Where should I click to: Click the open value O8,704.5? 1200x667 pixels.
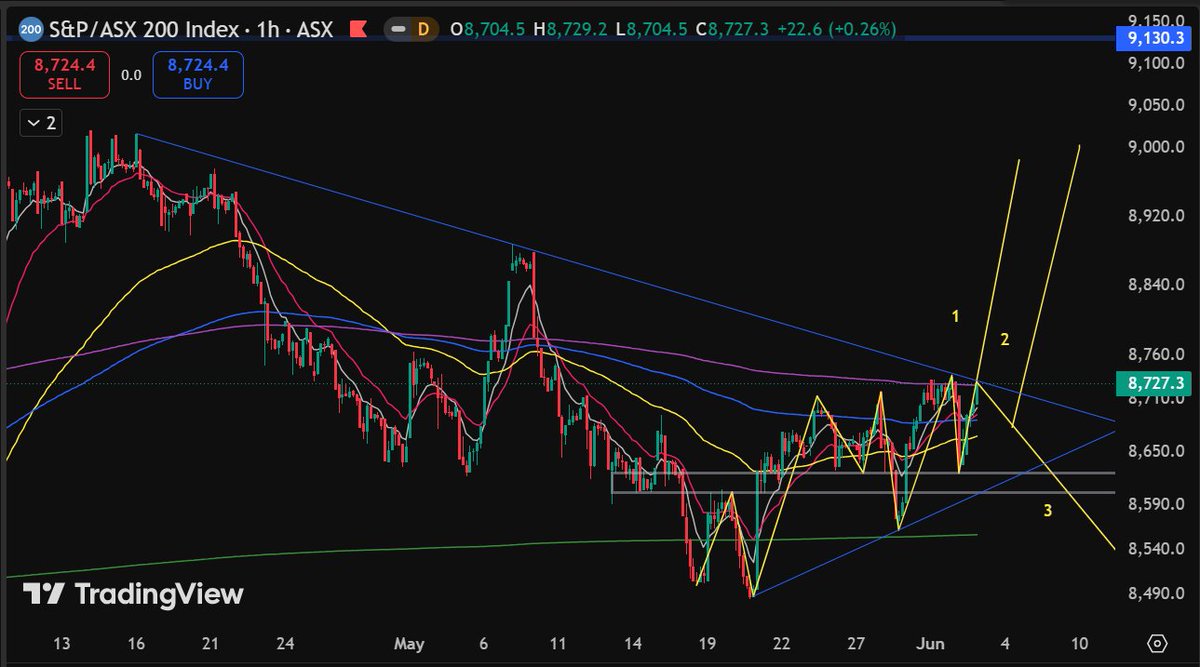point(489,29)
